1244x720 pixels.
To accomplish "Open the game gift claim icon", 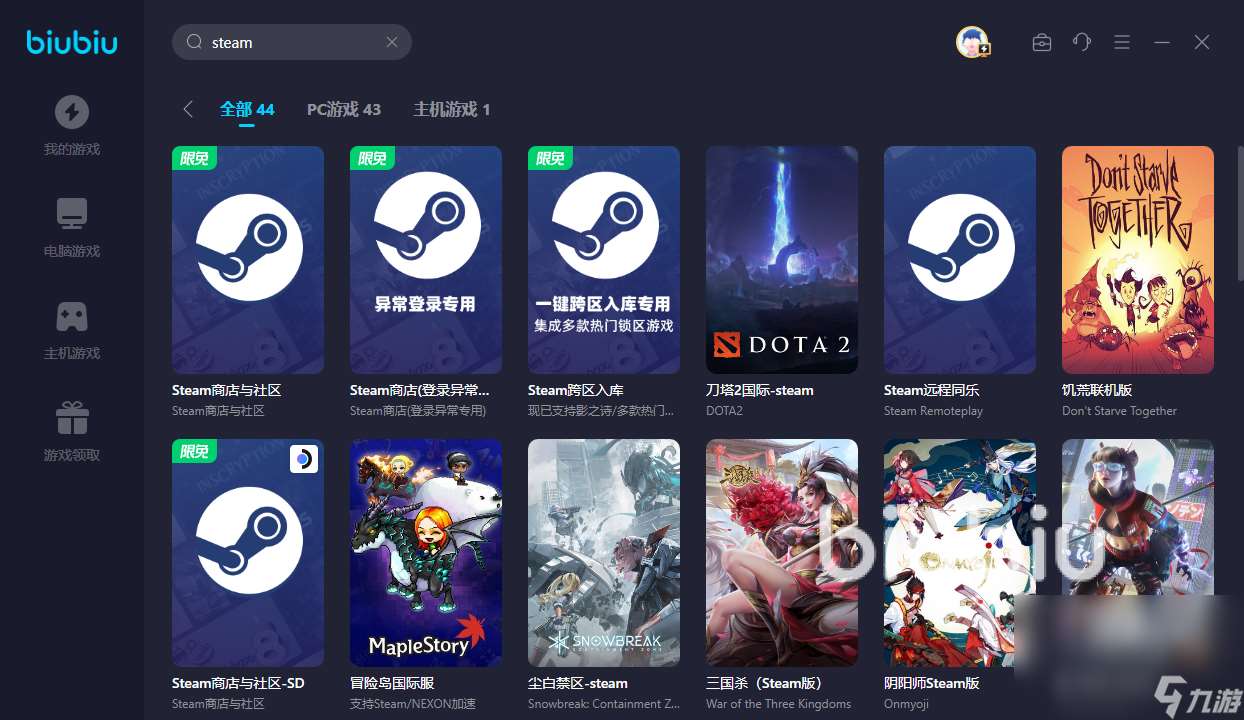I will tap(71, 419).
